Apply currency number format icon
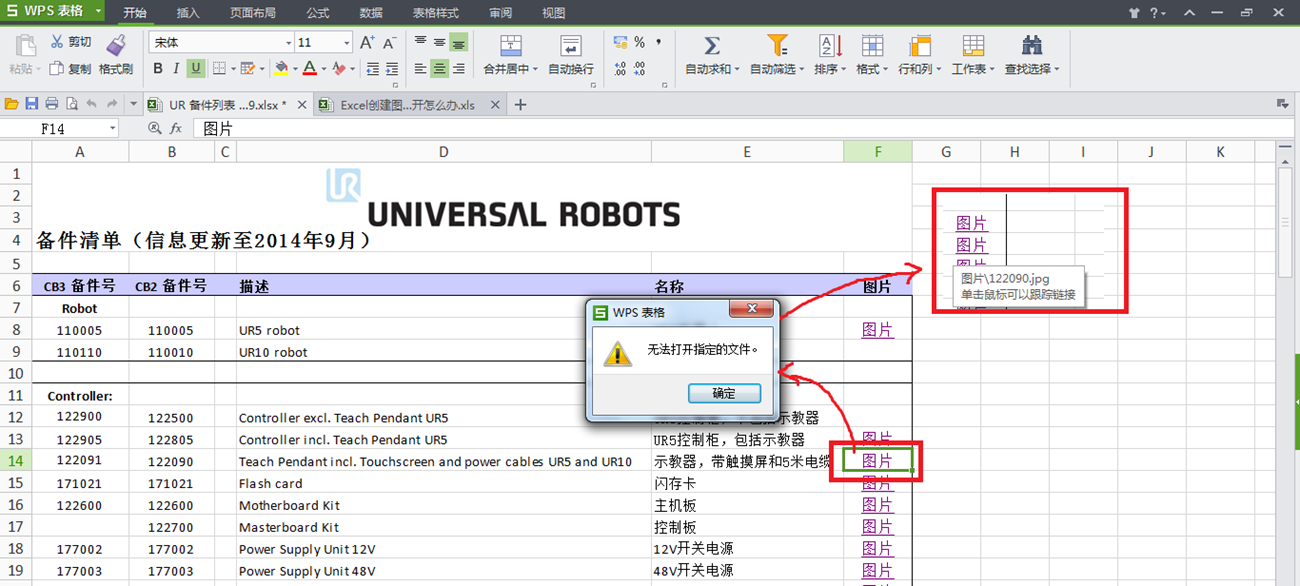The height and width of the screenshot is (586, 1300). 620,42
